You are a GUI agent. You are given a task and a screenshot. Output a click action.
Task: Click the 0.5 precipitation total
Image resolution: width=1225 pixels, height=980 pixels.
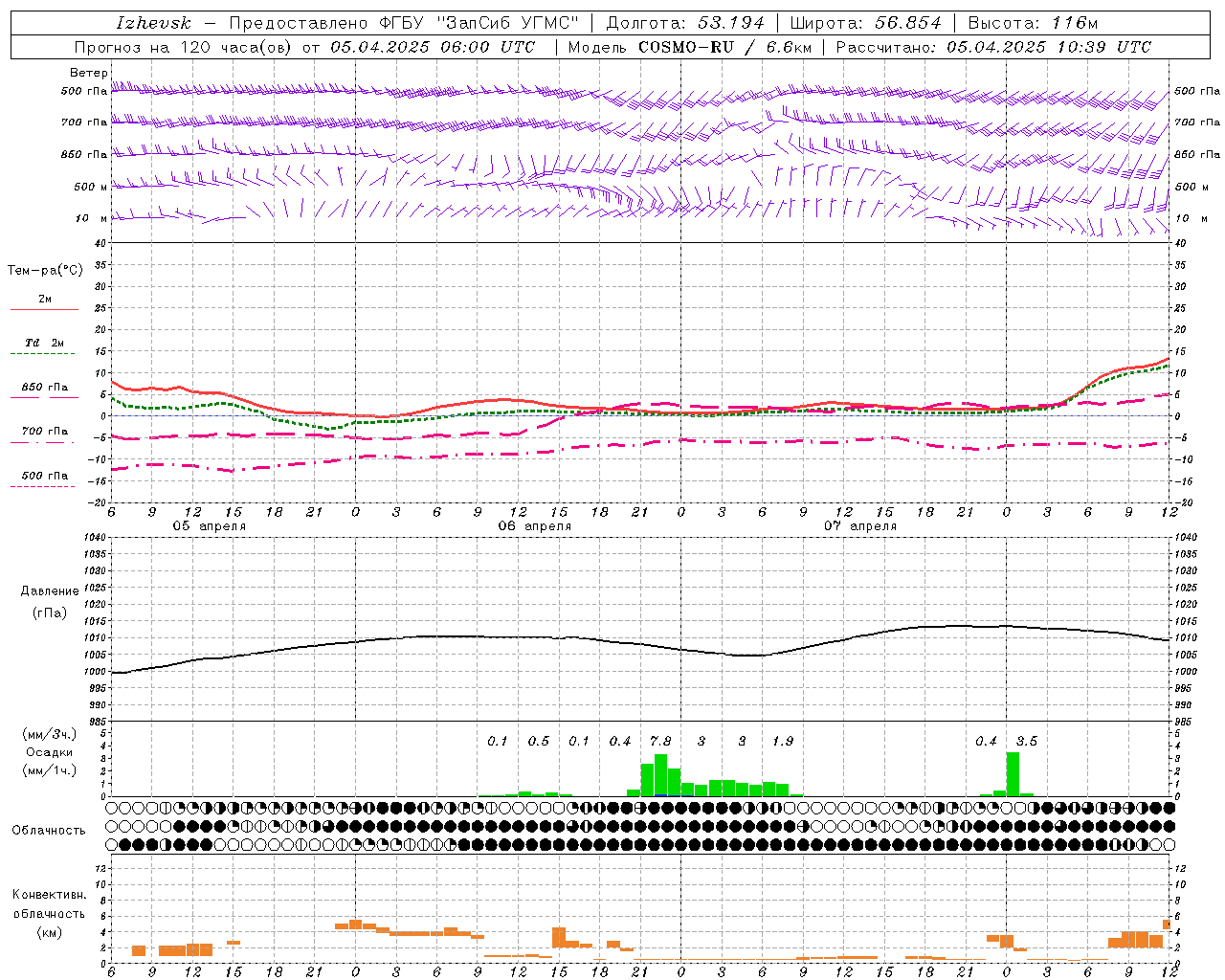tap(538, 742)
